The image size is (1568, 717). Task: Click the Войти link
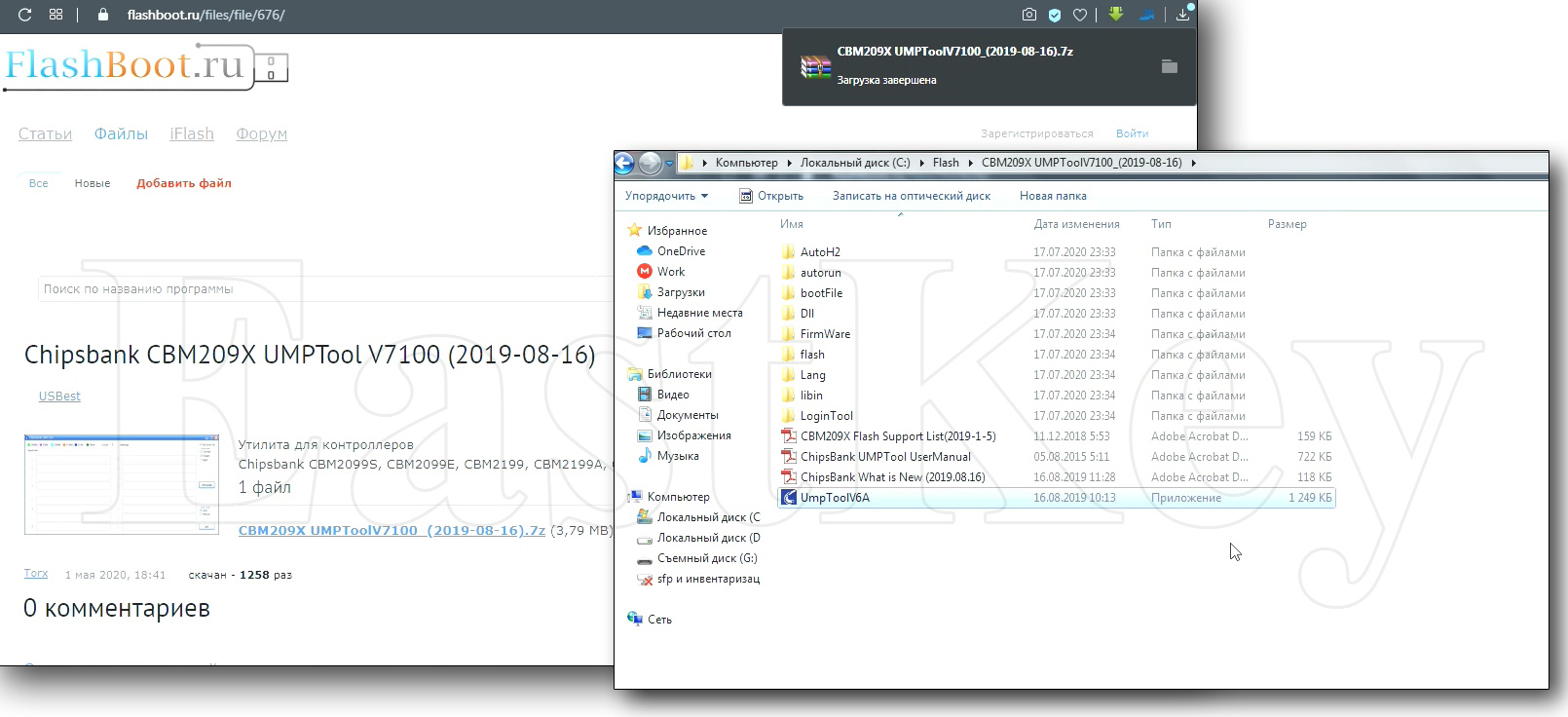pyautogui.click(x=1133, y=133)
